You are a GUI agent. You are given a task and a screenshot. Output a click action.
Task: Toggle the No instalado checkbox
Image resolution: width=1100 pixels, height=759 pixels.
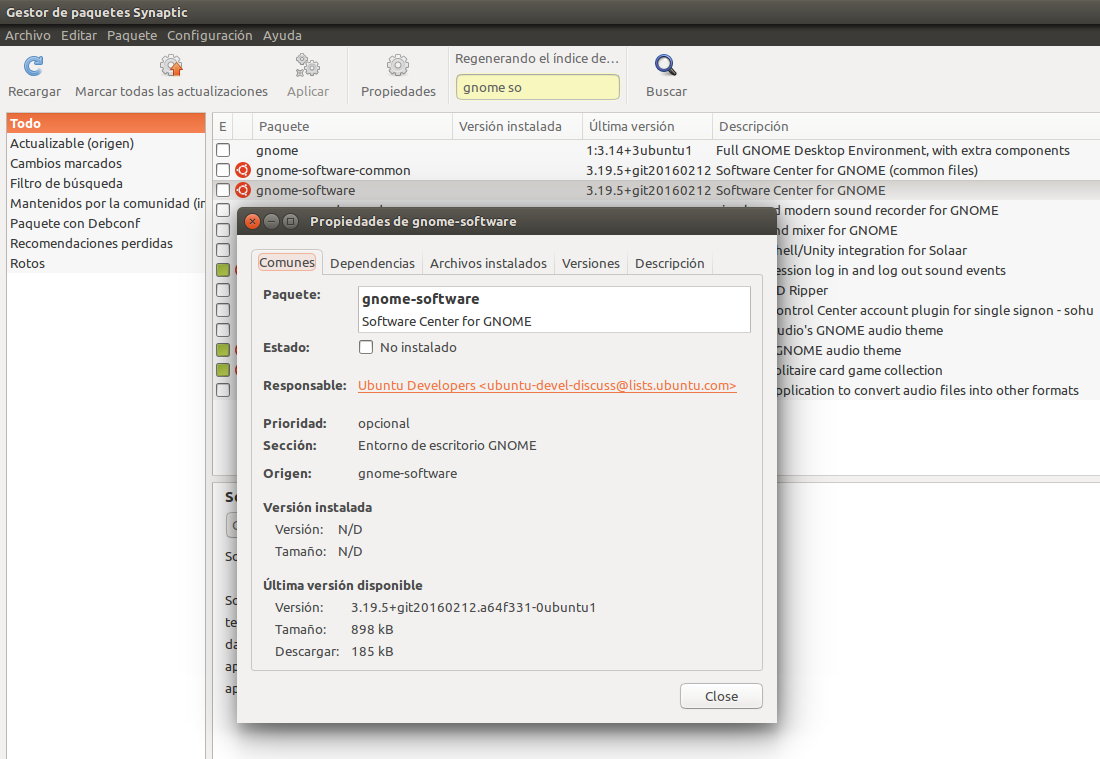(366, 347)
